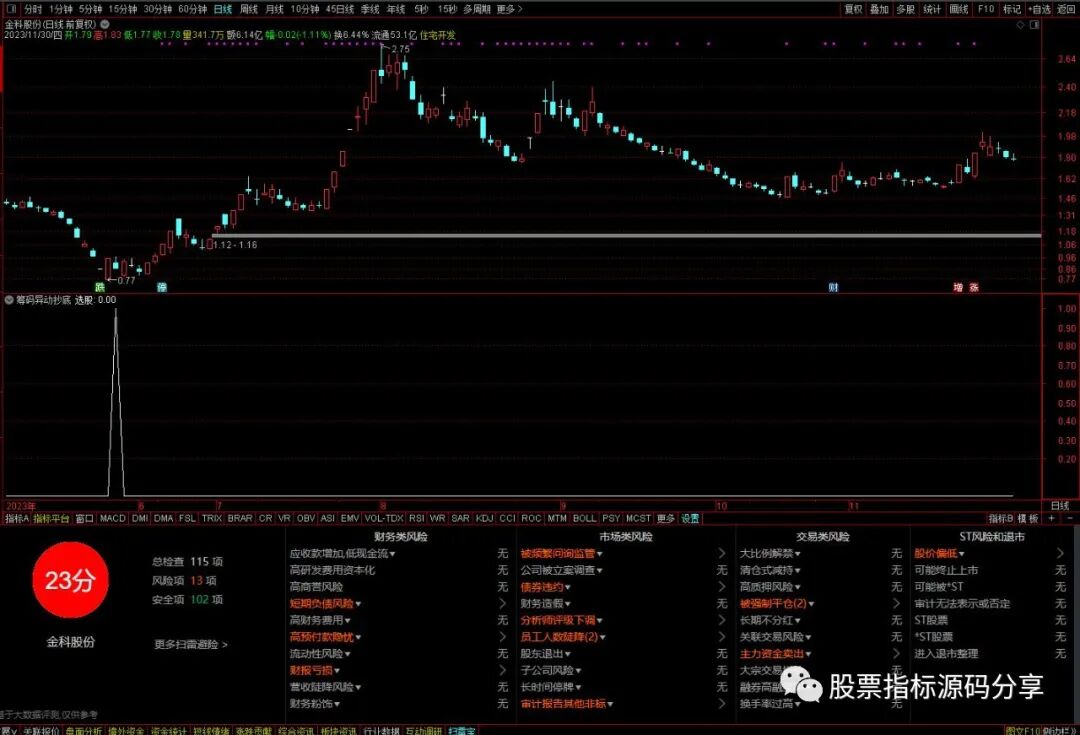This screenshot has height=735, width=1080.
Task: Open arrow beside 审计报告其他非标
Action: (x=721, y=703)
